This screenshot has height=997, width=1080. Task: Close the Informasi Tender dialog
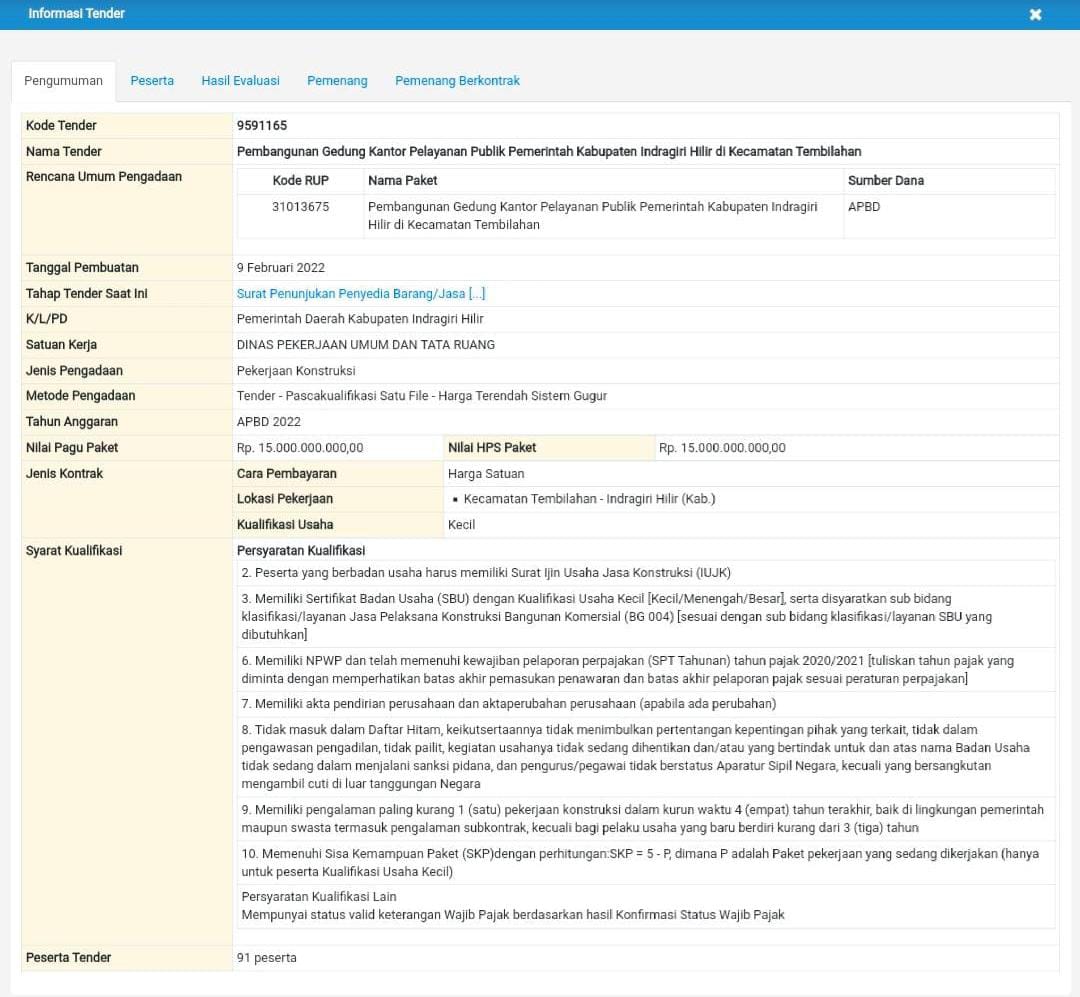click(1035, 15)
